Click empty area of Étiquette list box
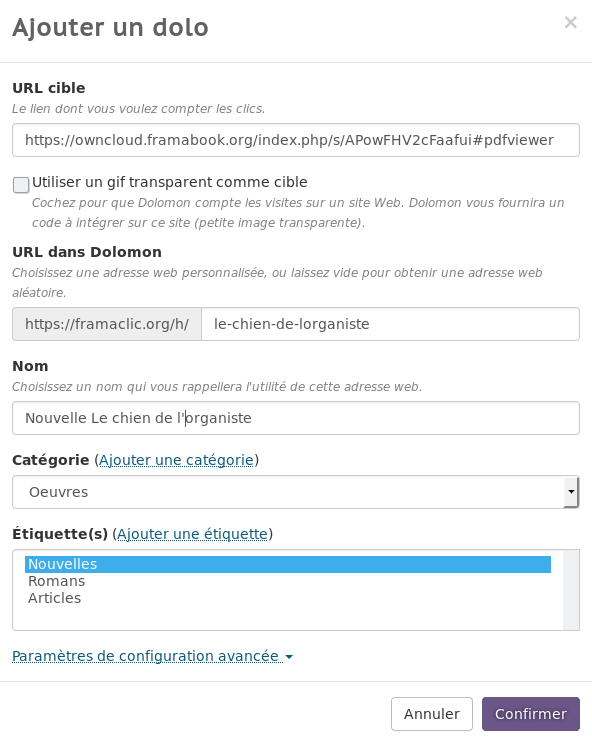The width and height of the screenshot is (592, 741). coord(288,617)
